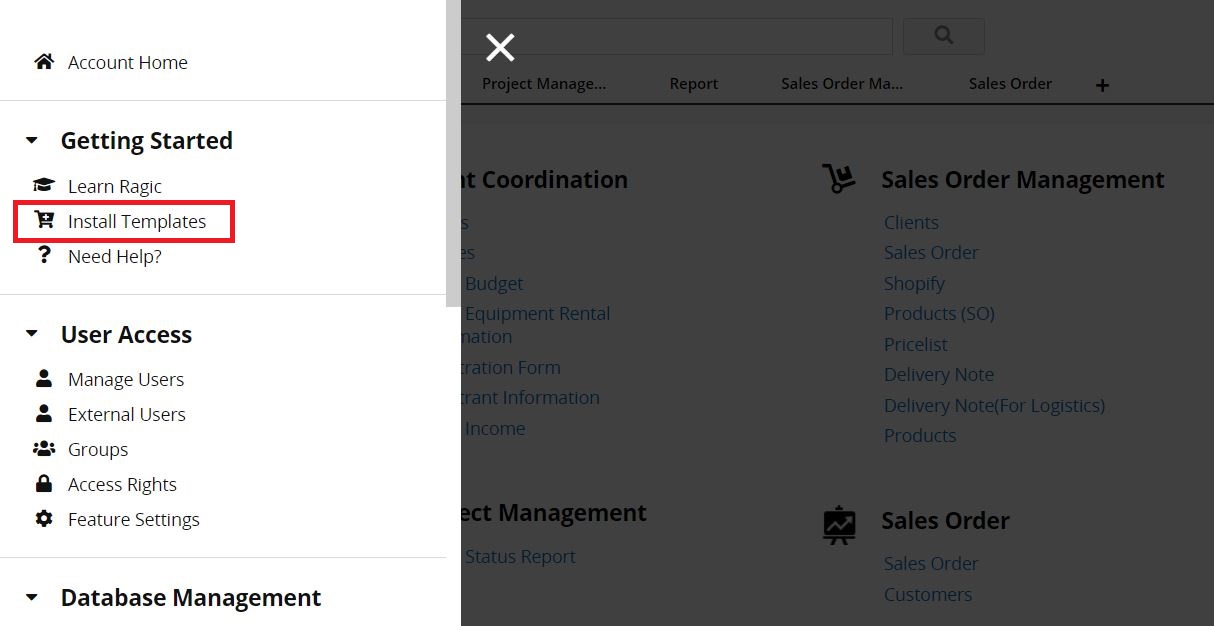Close the sidebar menu with the X
Screen dimensions: 1214x626
pyautogui.click(x=500, y=47)
